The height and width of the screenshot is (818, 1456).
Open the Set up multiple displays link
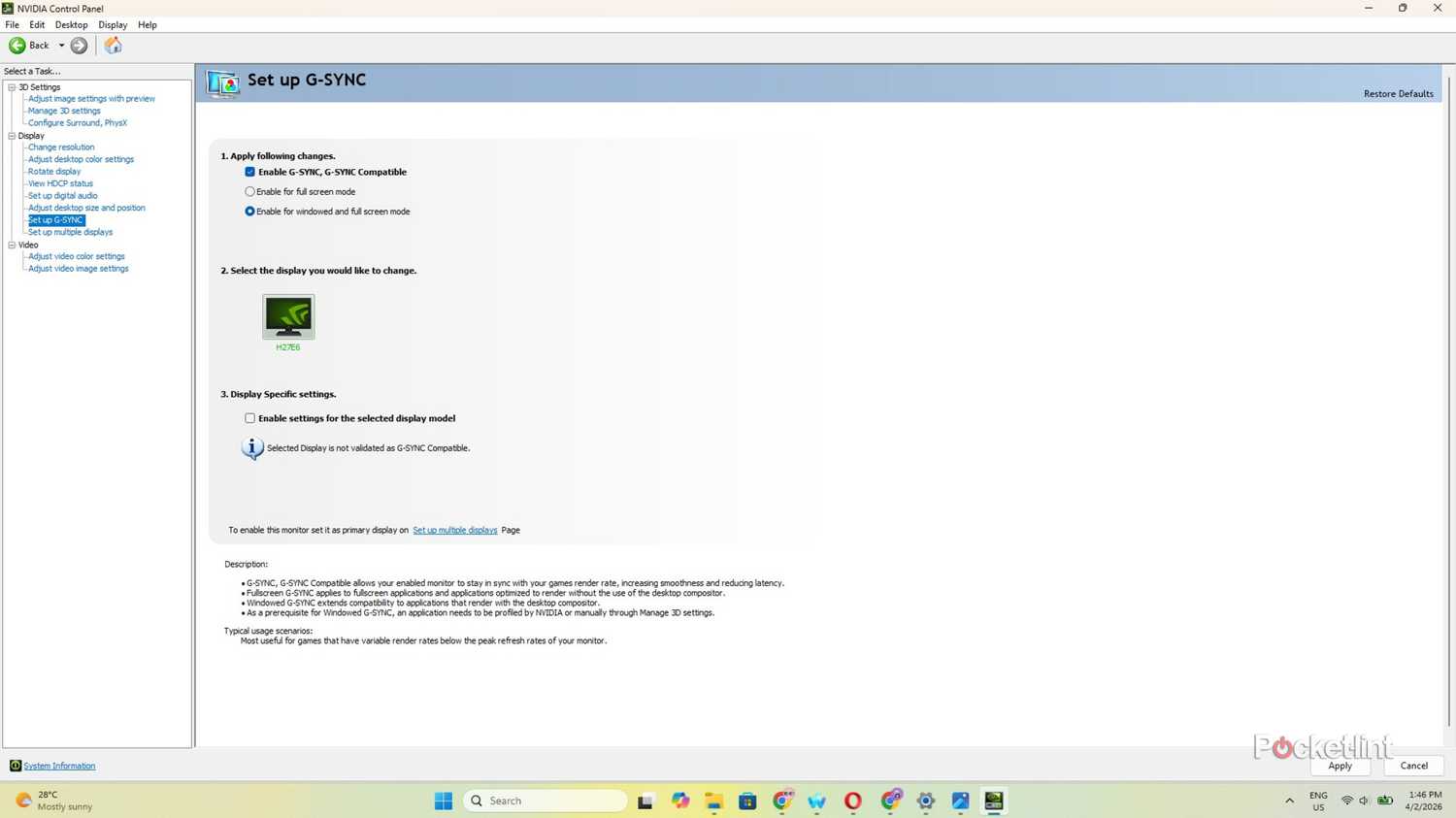point(454,530)
